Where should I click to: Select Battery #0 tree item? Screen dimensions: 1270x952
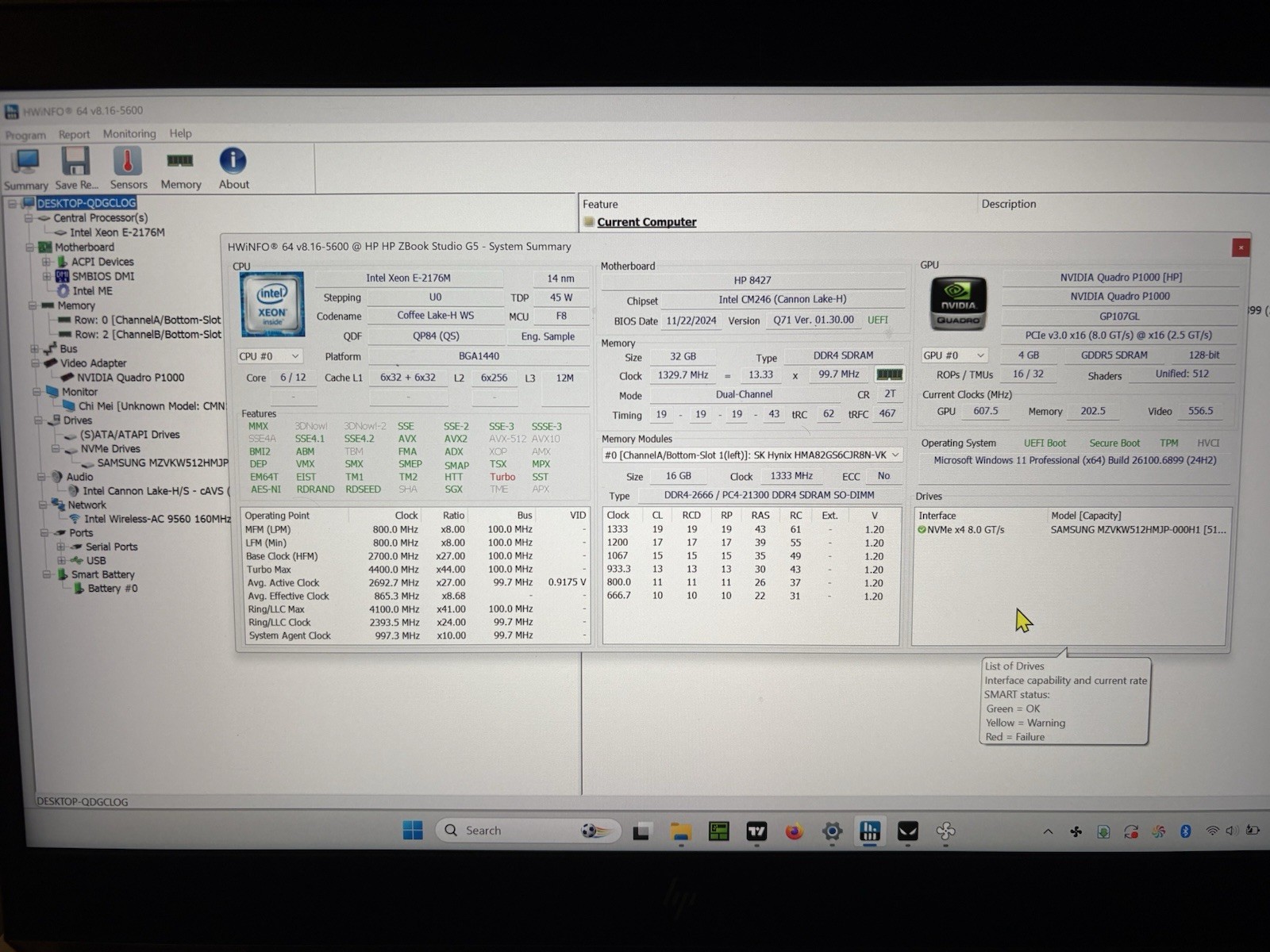tap(112, 589)
